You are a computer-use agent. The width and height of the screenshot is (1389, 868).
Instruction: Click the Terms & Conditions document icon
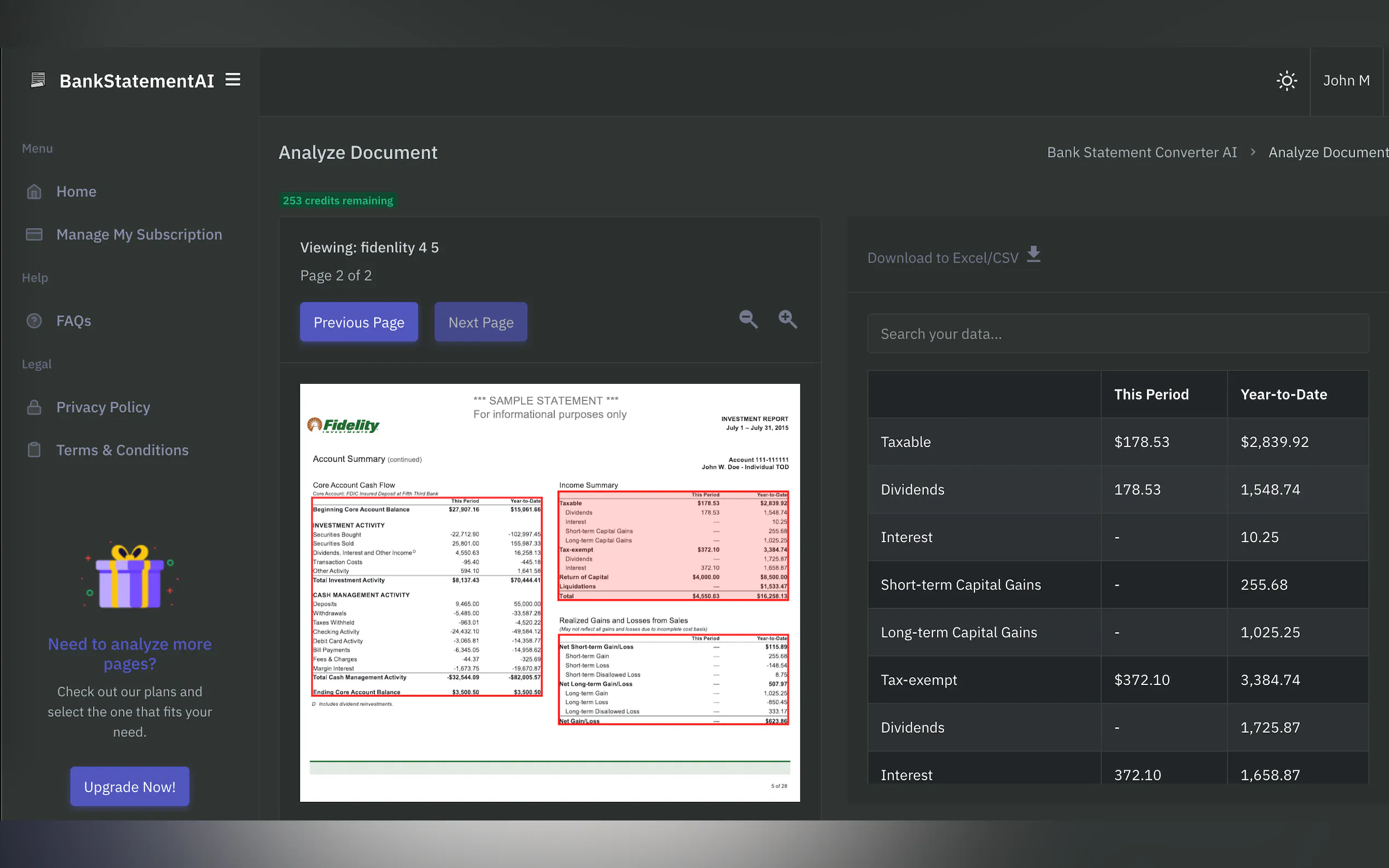click(x=34, y=449)
